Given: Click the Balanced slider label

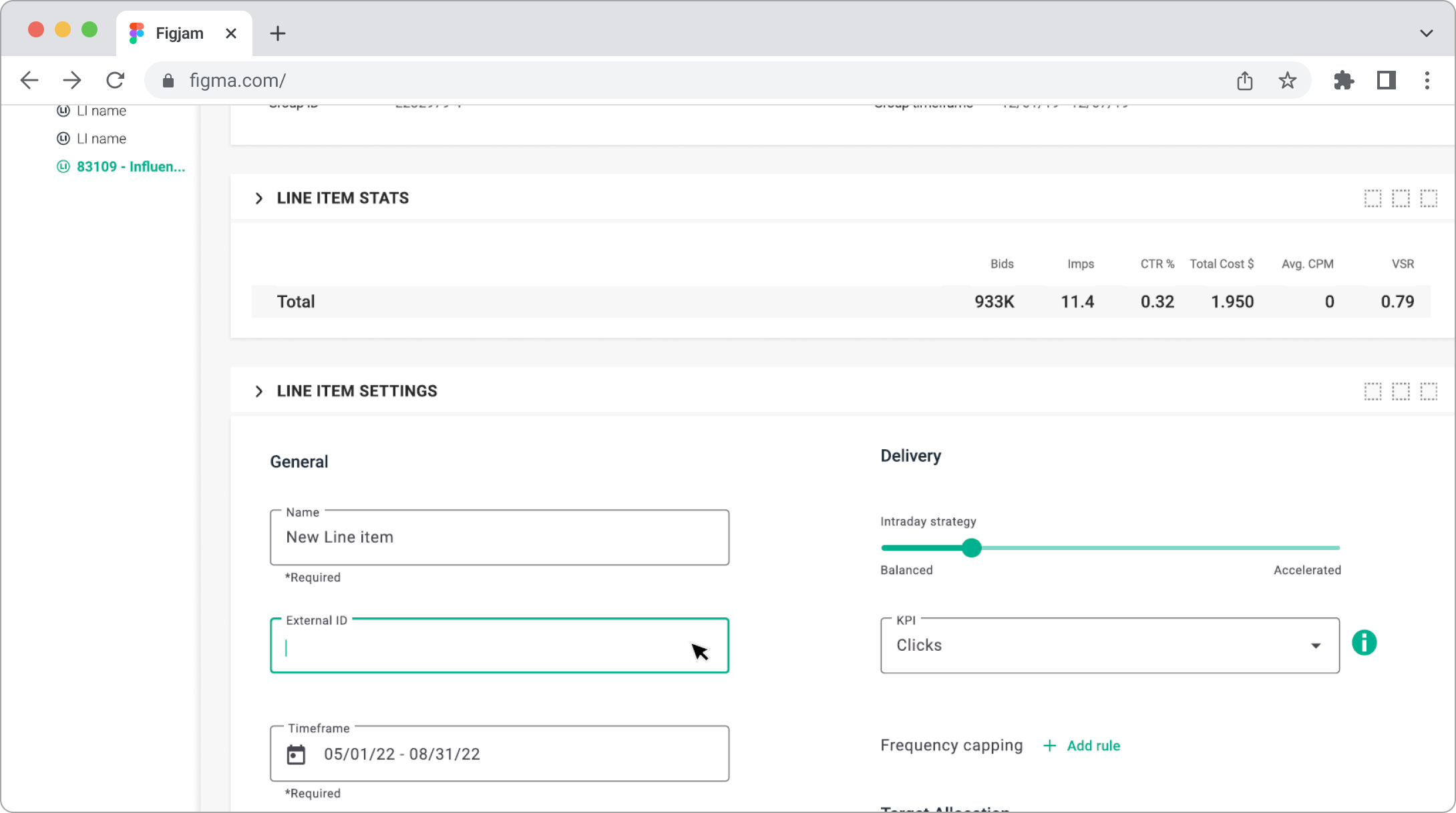Looking at the screenshot, I should (906, 570).
